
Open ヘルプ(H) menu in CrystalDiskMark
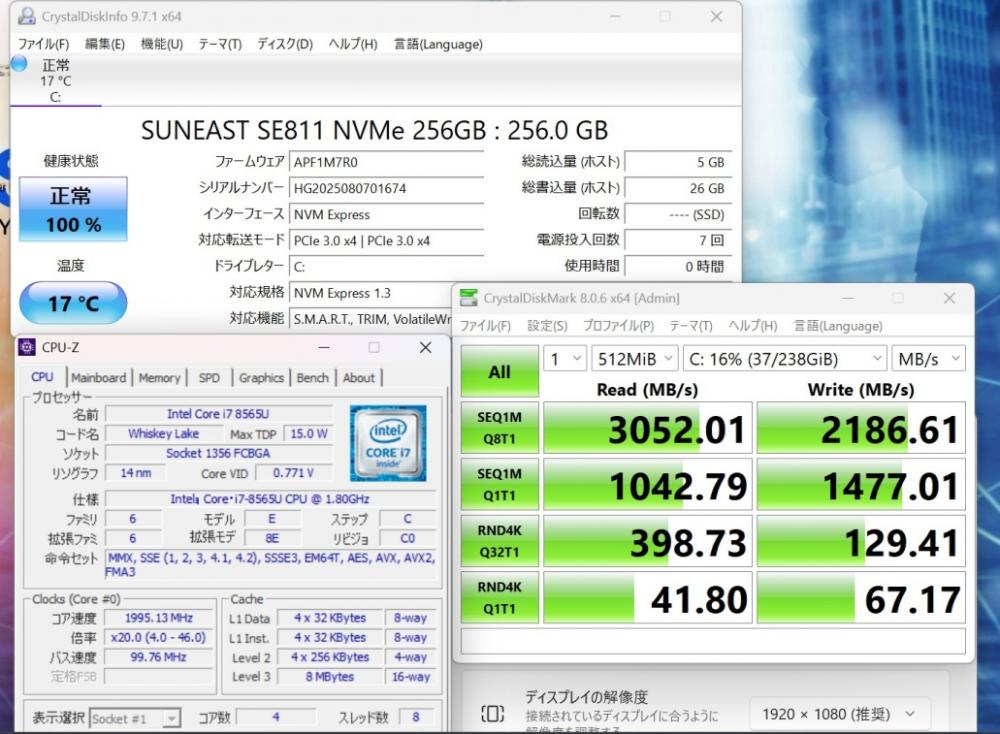[x=753, y=326]
